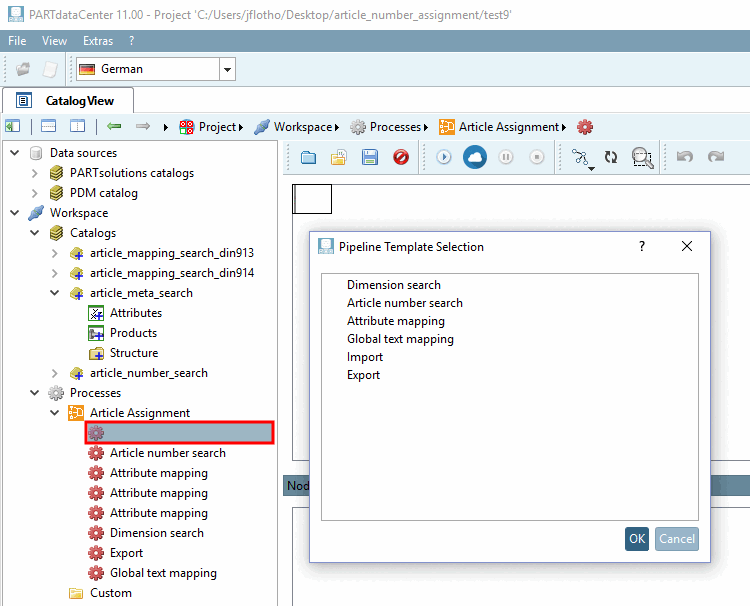Expand the PARTsolutions catalogs node
Image resolution: width=750 pixels, height=606 pixels.
click(34, 173)
